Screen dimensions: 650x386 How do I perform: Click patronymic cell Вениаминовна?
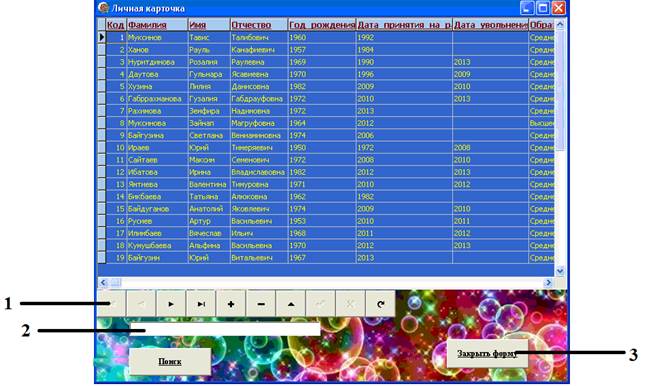pyautogui.click(x=259, y=135)
